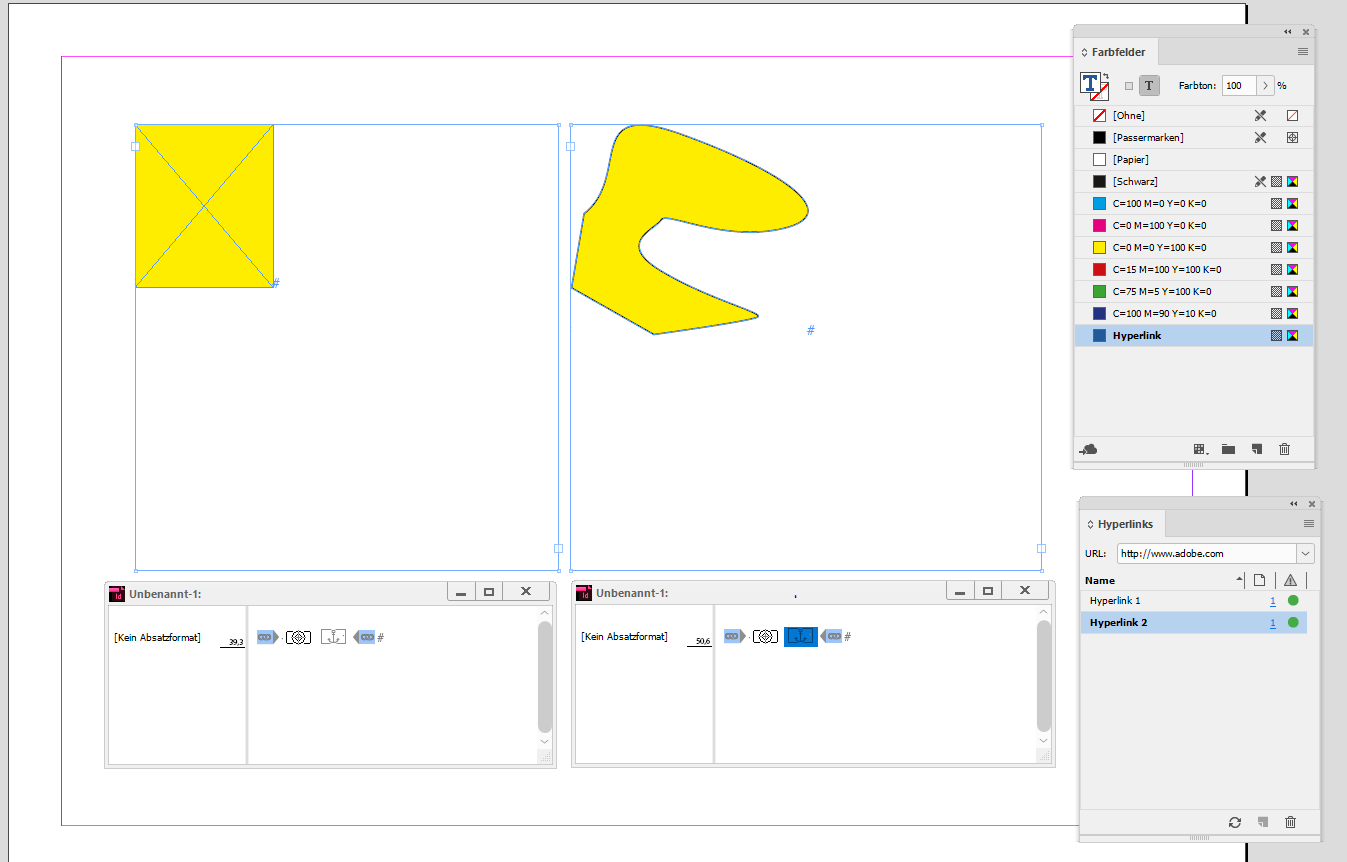Click the green status dot of Hyperlink 1

1293,601
